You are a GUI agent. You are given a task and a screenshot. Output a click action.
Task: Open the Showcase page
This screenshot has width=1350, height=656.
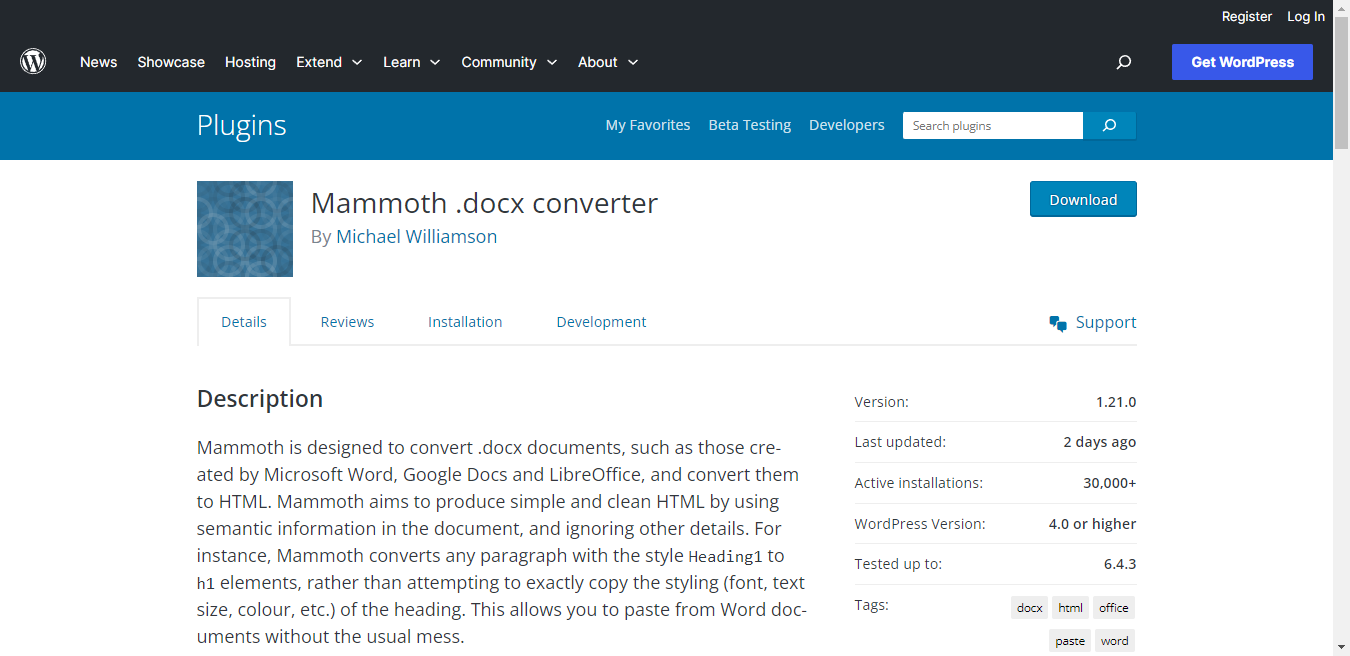(171, 62)
